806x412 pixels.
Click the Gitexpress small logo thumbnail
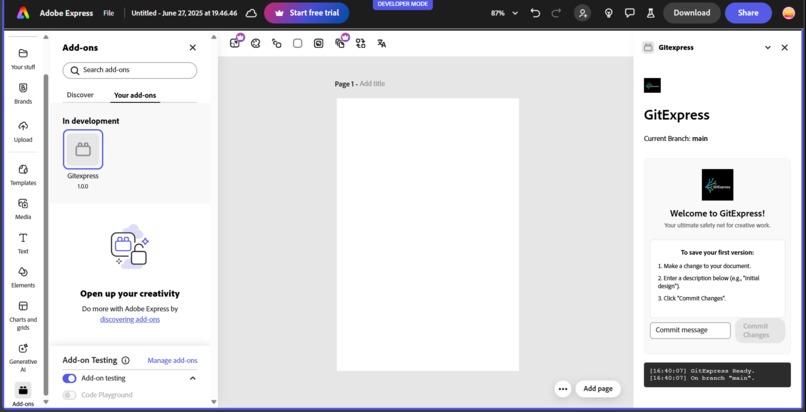coord(652,85)
